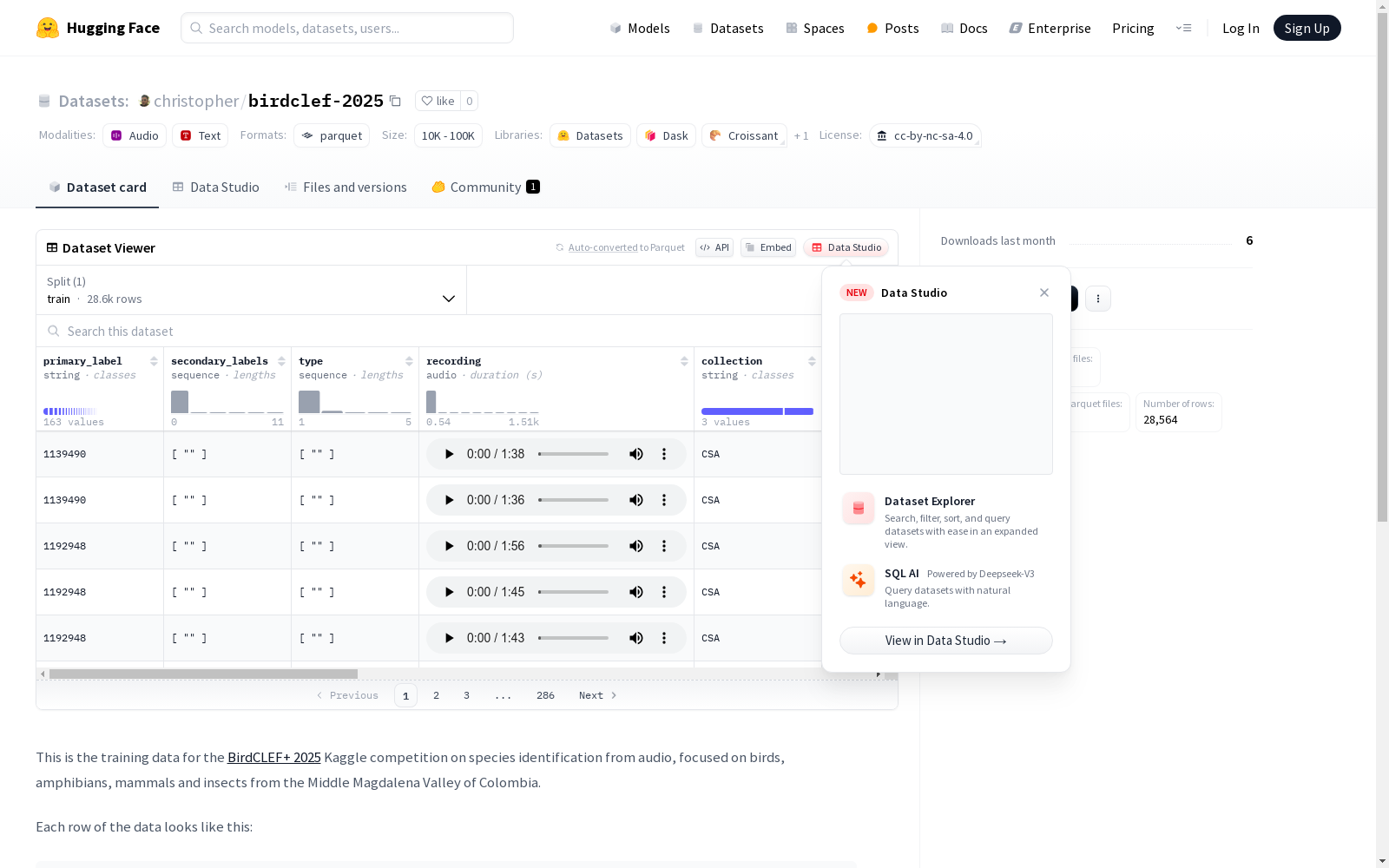Mute the 1:43 audio recording

(636, 638)
